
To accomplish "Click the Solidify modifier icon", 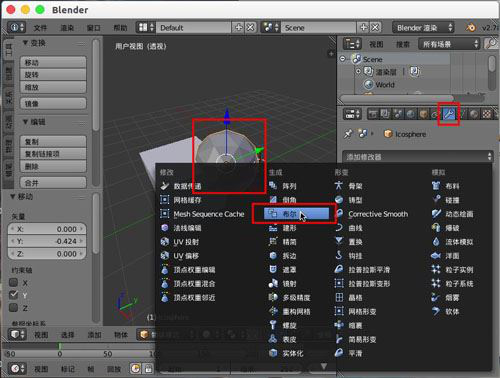I will tap(273, 353).
